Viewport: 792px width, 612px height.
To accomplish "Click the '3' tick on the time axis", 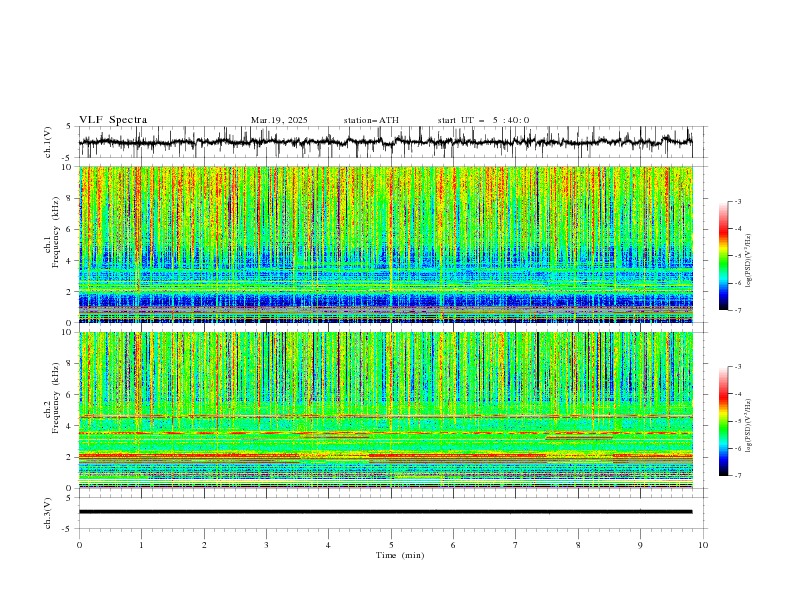I will pos(266,545).
